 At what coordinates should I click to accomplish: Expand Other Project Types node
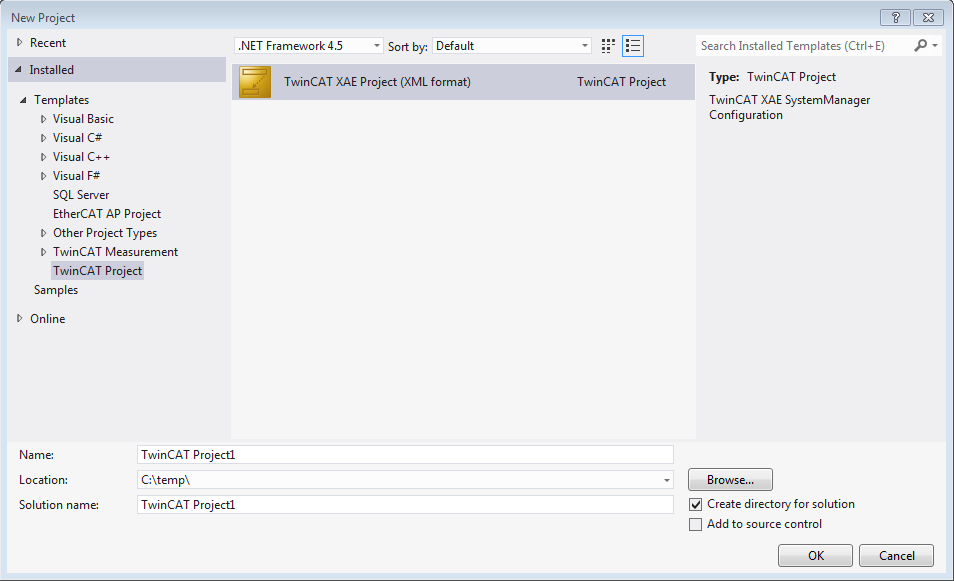[43, 233]
